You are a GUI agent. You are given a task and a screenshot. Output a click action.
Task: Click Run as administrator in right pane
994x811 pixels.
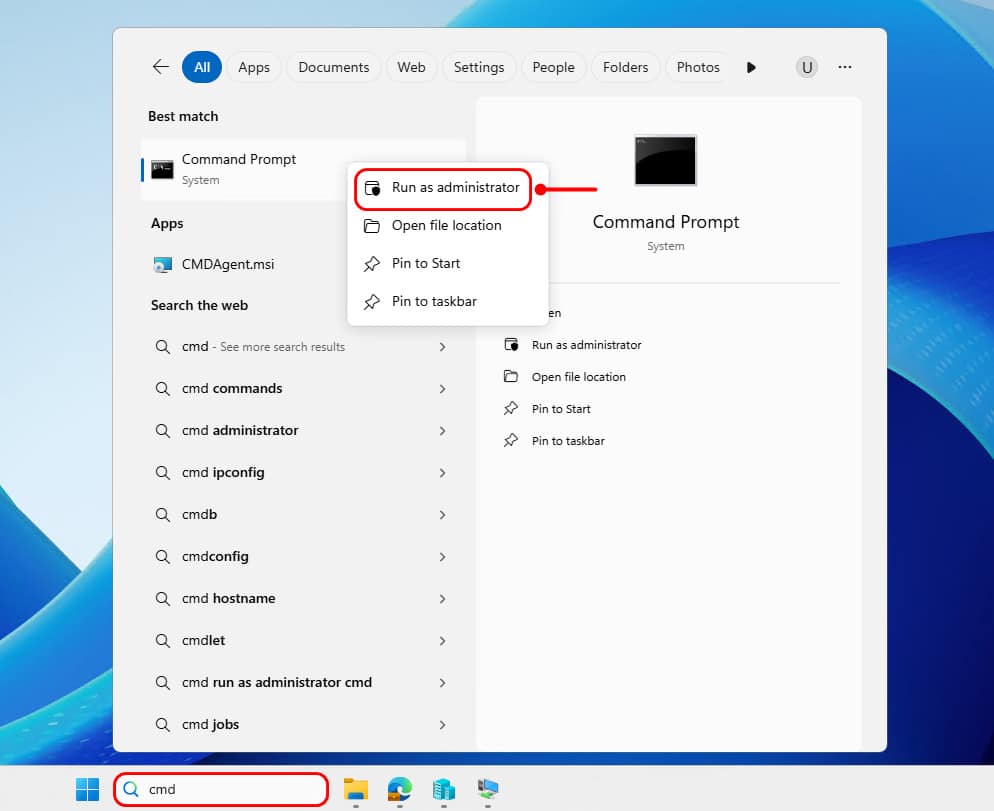586,345
